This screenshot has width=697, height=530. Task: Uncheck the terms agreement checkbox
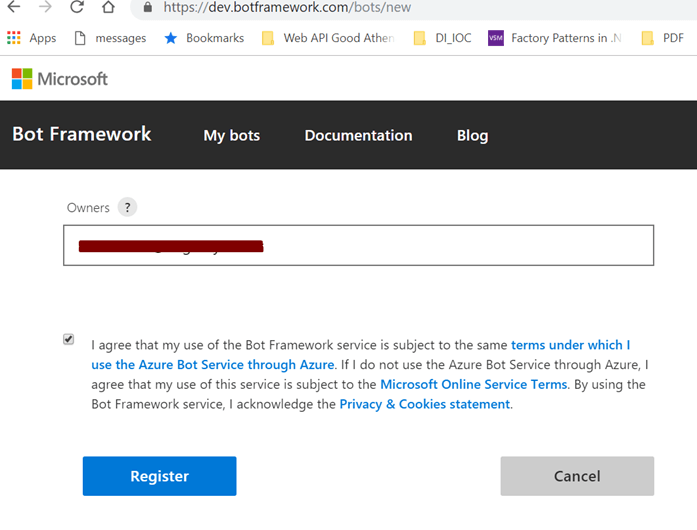[x=68, y=339]
